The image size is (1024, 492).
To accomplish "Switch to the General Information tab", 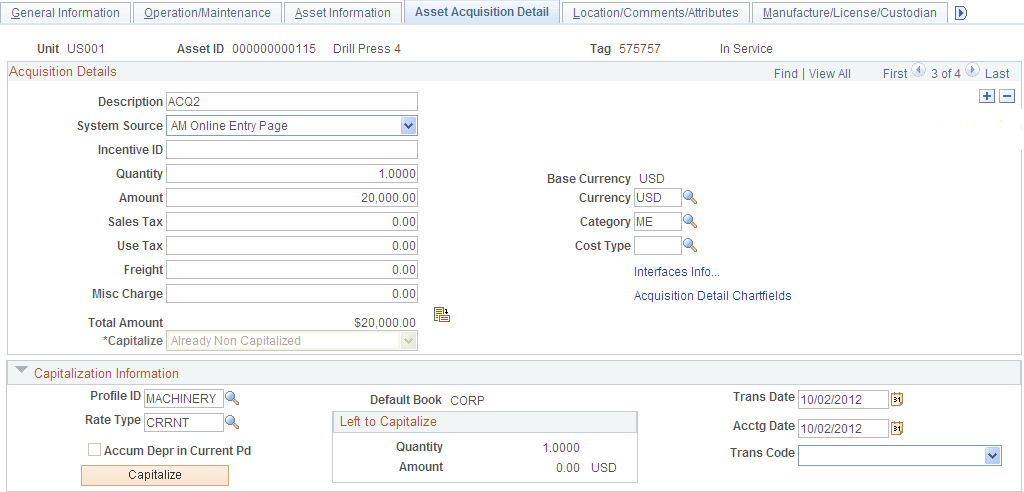I will pyautogui.click(x=66, y=12).
